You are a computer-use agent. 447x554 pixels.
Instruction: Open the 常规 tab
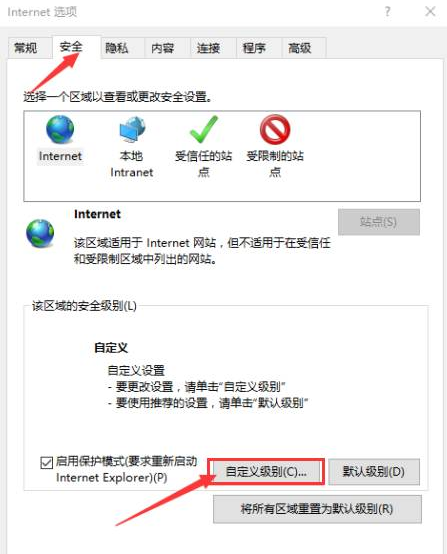(25, 48)
